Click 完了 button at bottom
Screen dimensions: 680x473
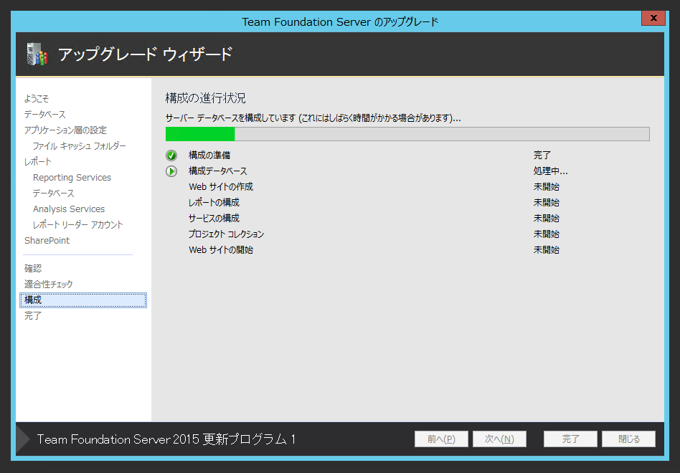coord(570,439)
